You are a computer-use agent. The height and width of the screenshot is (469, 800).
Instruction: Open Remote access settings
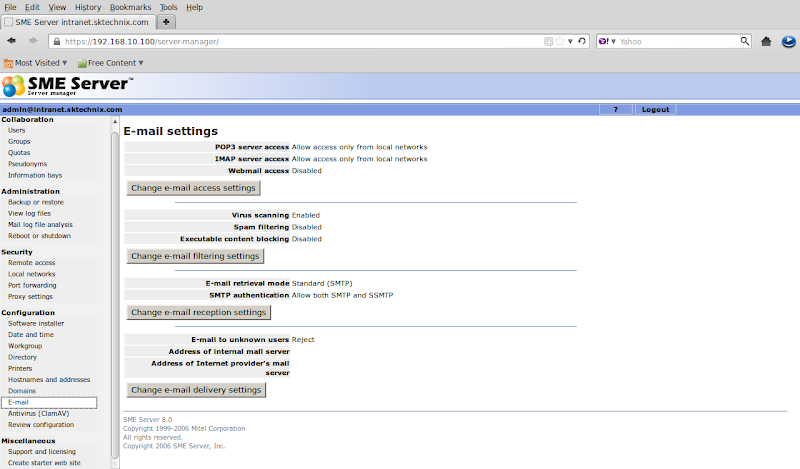click(32, 263)
